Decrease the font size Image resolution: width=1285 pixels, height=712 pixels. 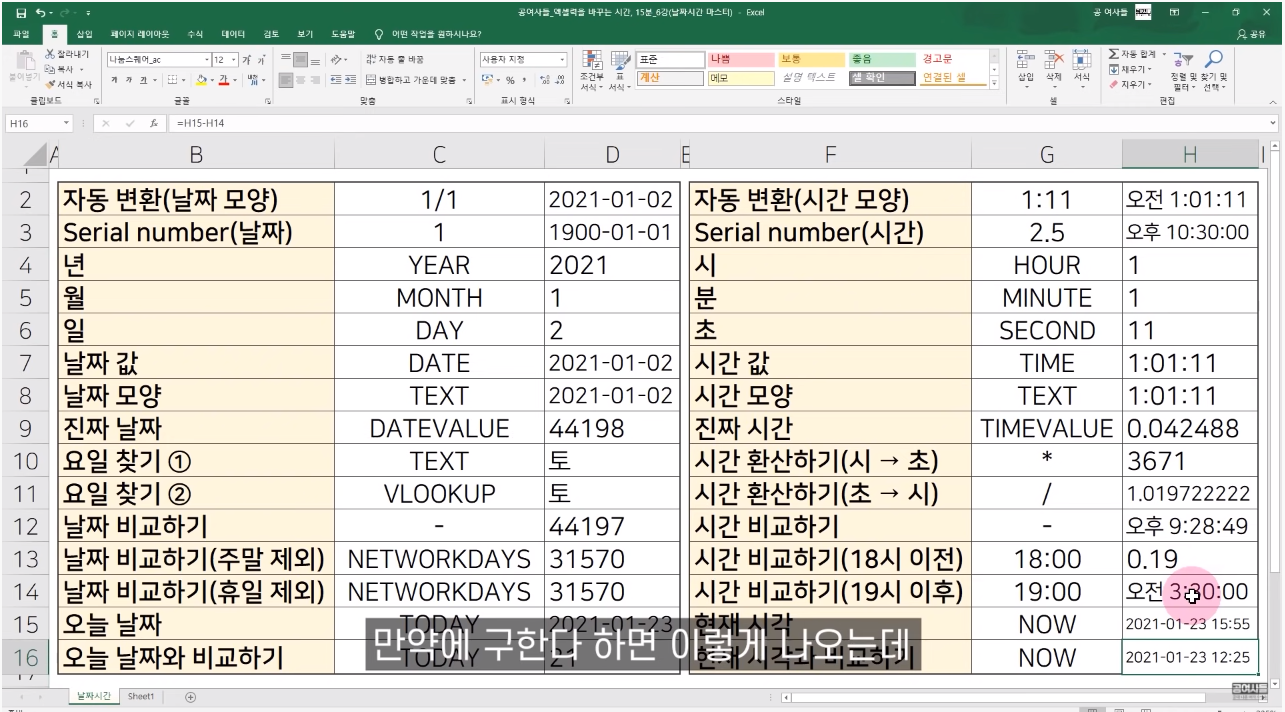[260, 60]
